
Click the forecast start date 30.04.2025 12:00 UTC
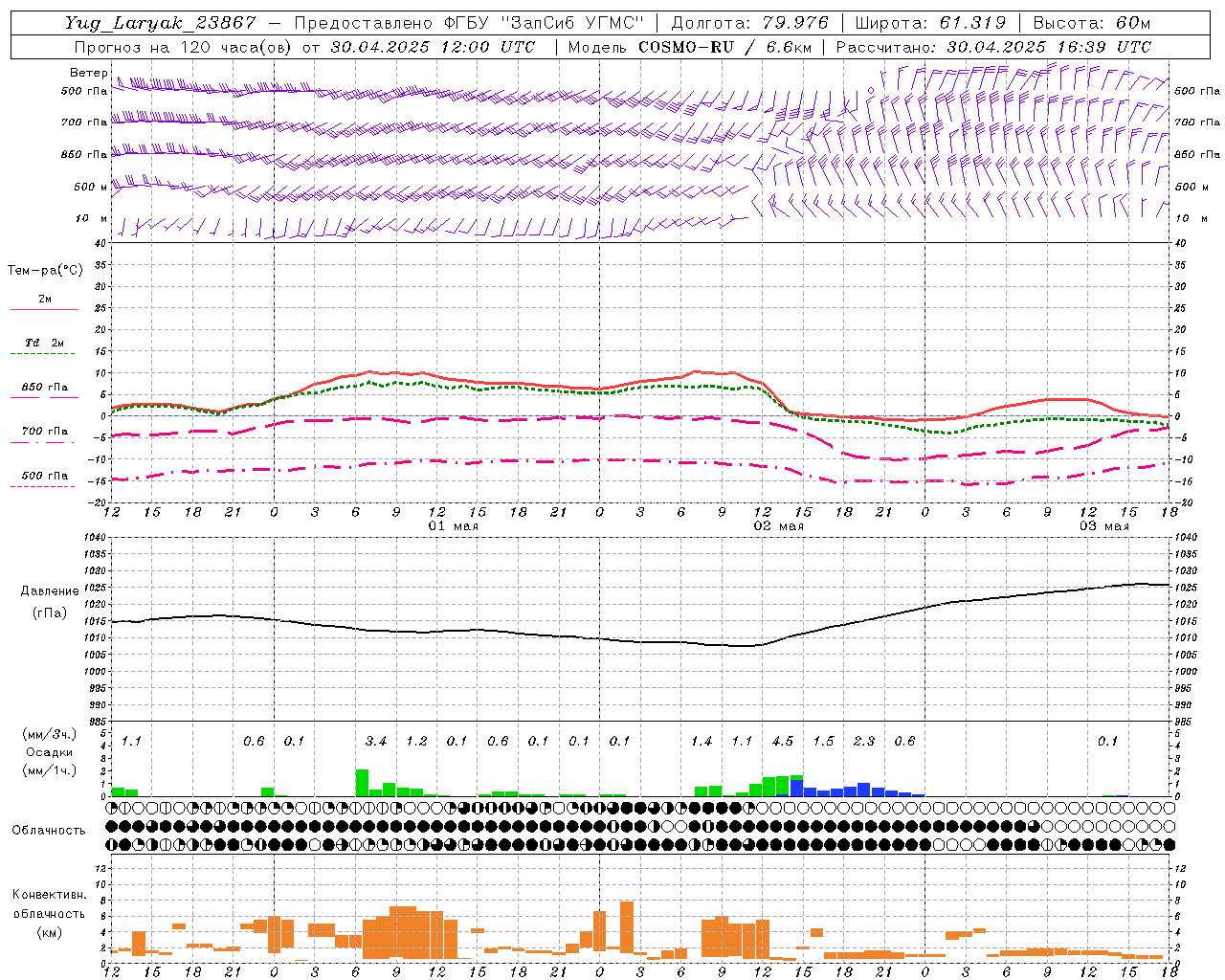point(433,47)
